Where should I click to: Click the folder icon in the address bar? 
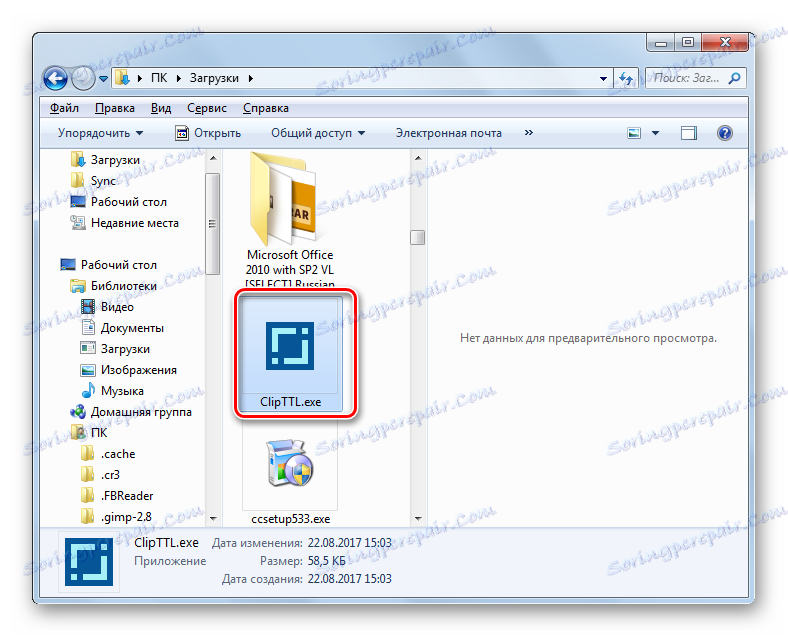tap(122, 78)
